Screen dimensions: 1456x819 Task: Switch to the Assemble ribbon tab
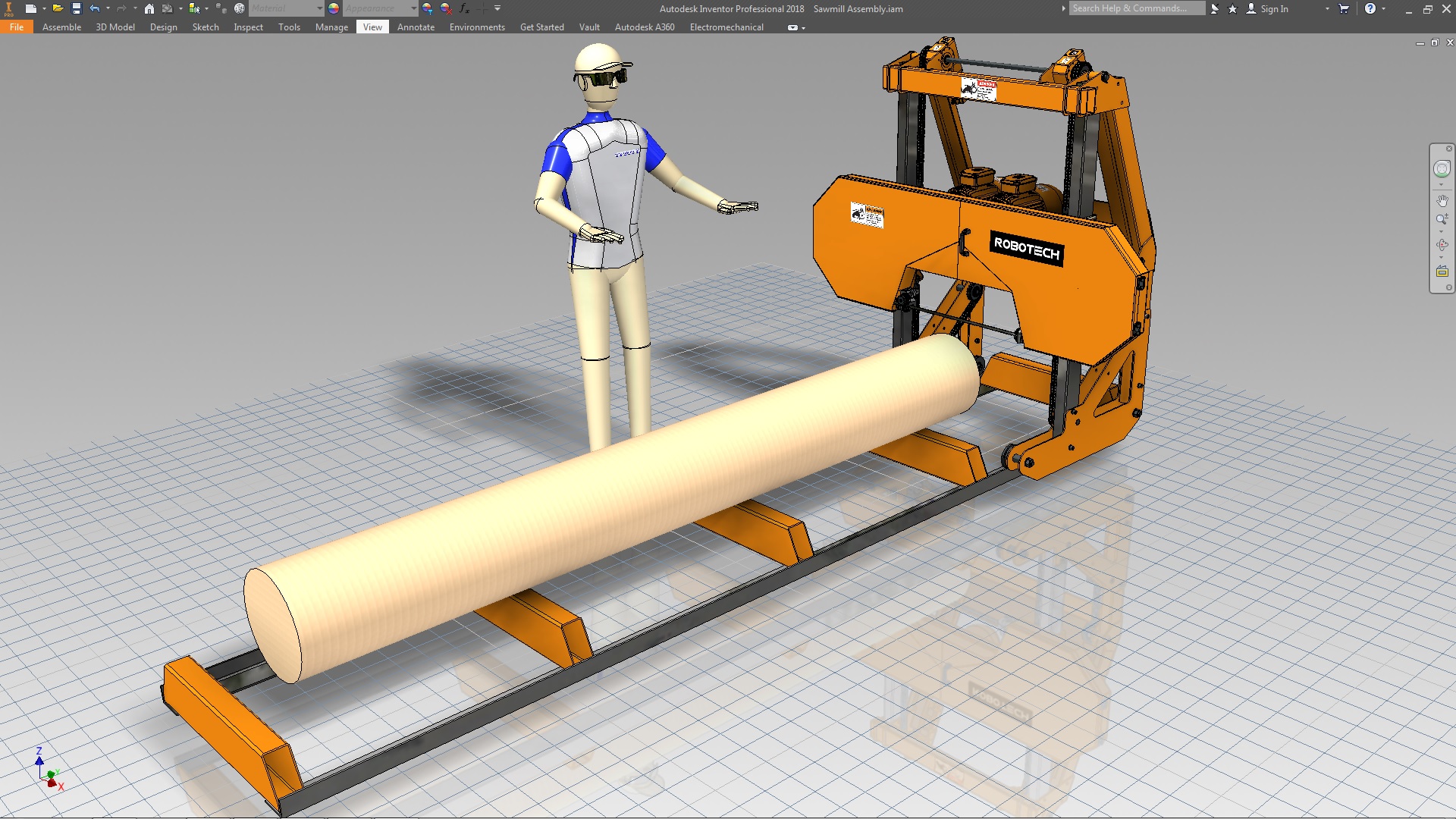[x=61, y=27]
